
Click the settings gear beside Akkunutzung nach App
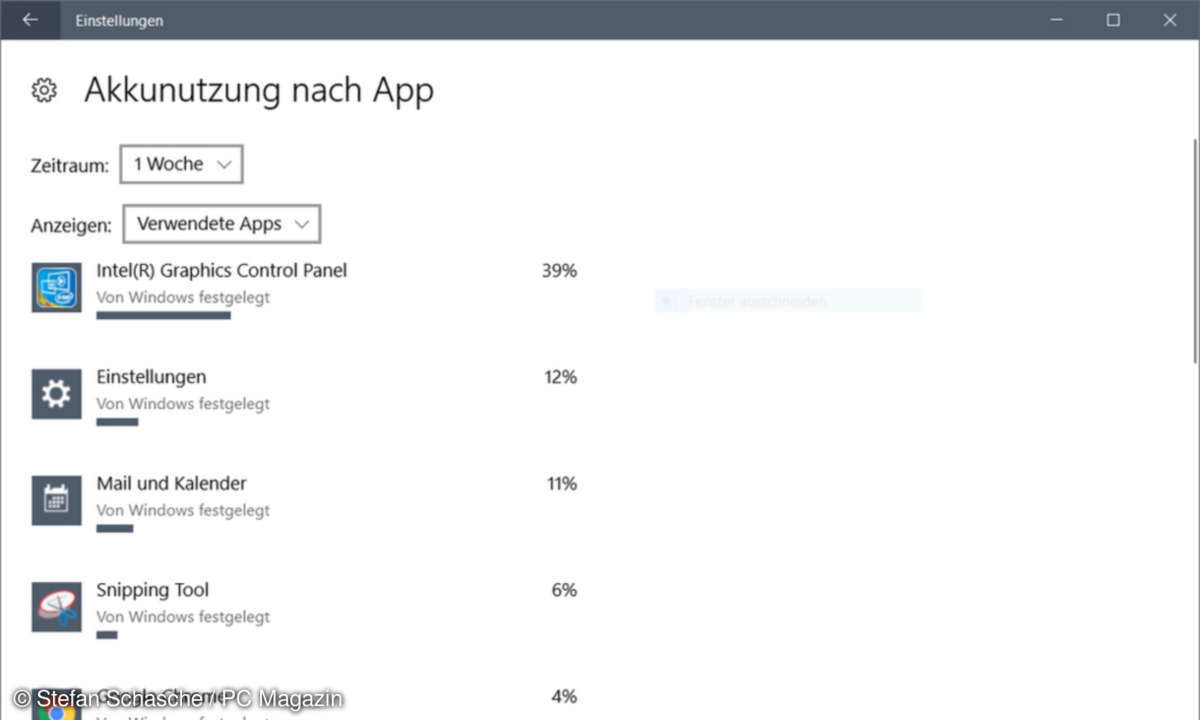point(43,90)
